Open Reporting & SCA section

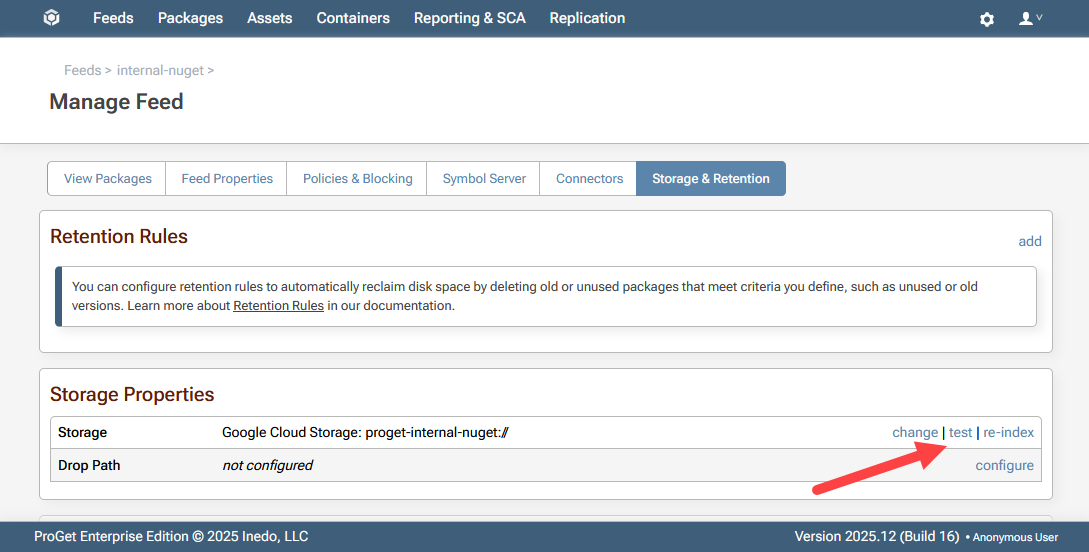tap(469, 18)
